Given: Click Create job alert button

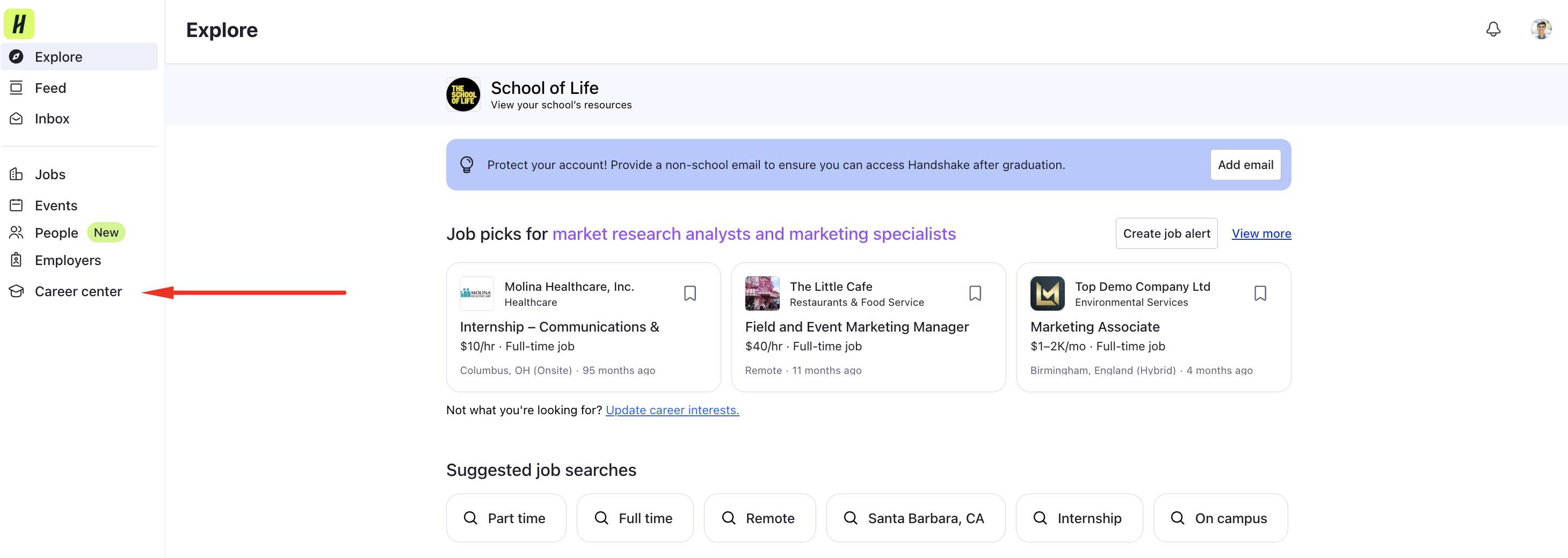Looking at the screenshot, I should point(1166,234).
